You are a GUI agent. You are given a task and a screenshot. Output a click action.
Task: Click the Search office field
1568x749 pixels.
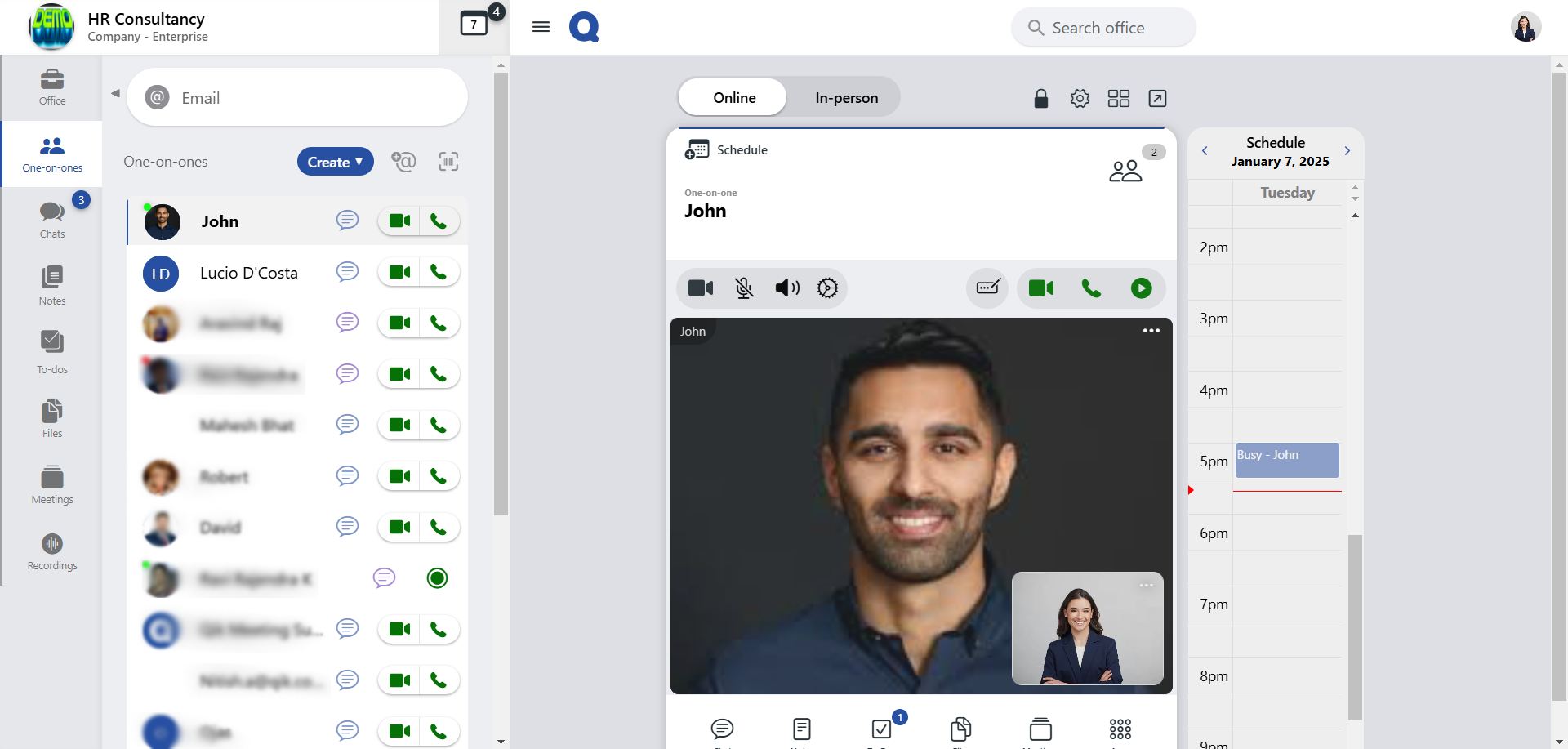click(1103, 28)
